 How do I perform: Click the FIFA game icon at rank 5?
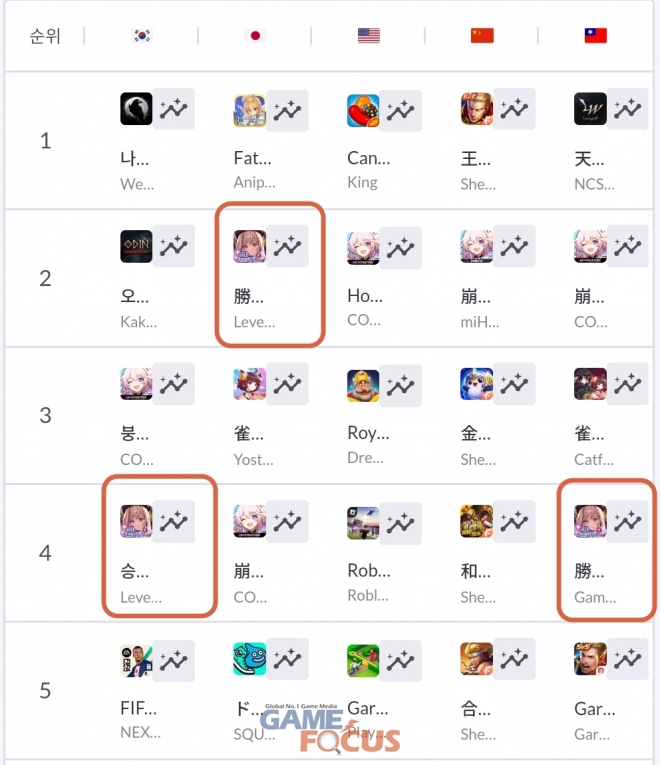pos(136,660)
